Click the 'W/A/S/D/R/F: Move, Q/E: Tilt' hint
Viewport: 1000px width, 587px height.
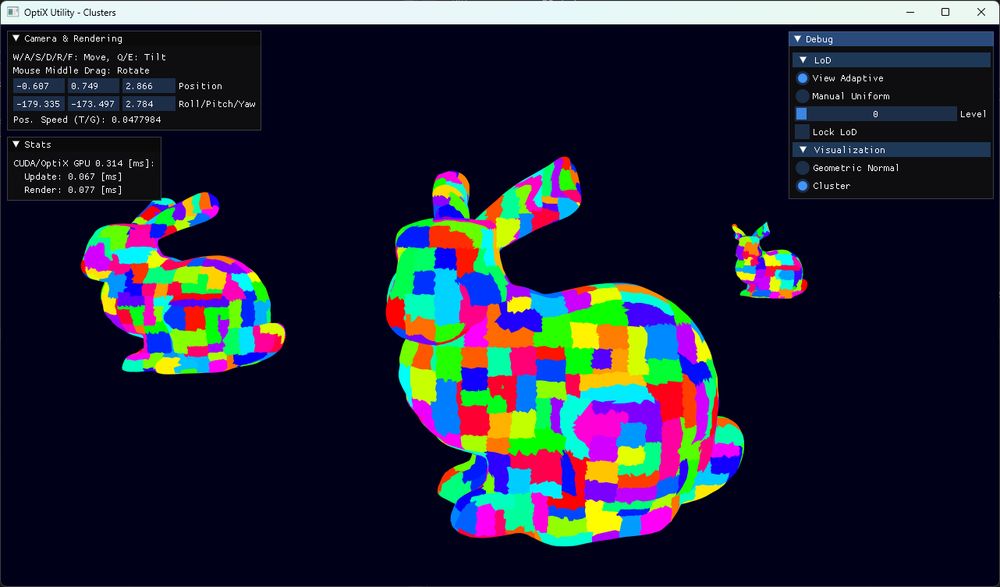pyautogui.click(x=89, y=57)
